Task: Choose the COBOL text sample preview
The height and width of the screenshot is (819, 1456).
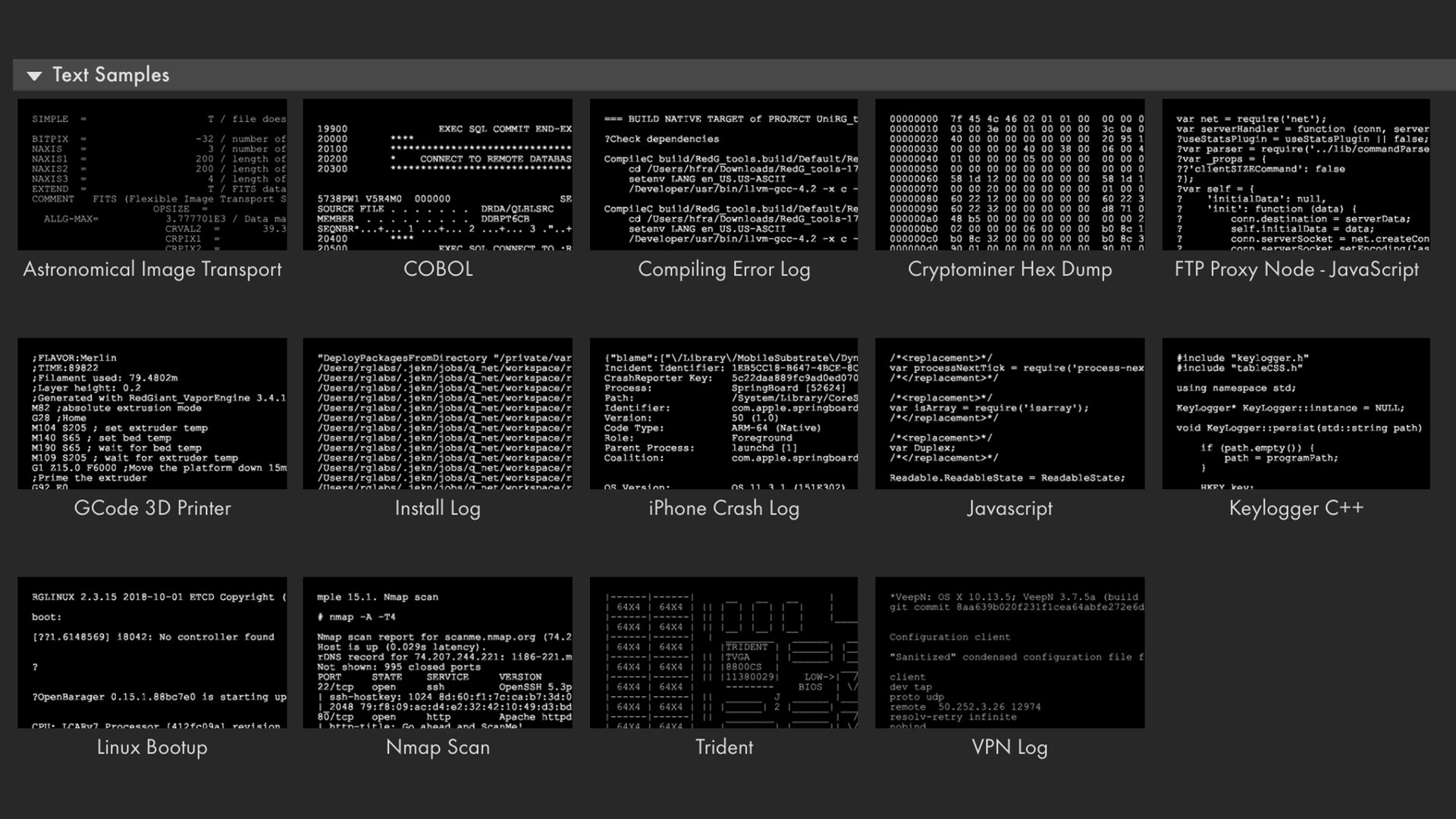Action: pyautogui.click(x=438, y=174)
